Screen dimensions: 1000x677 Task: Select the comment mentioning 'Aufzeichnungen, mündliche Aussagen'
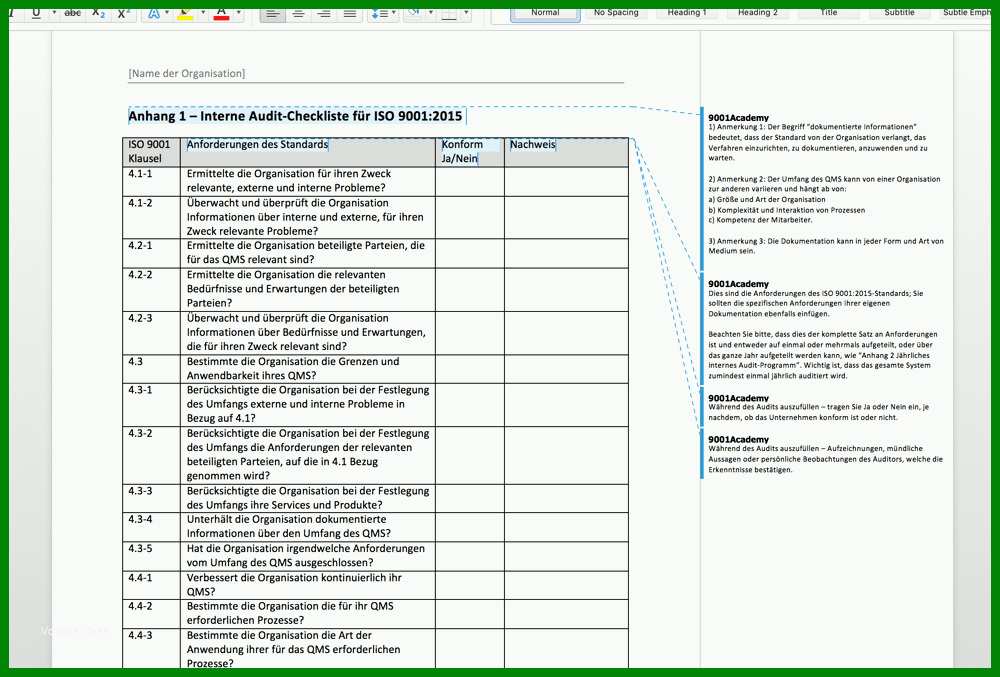click(825, 455)
